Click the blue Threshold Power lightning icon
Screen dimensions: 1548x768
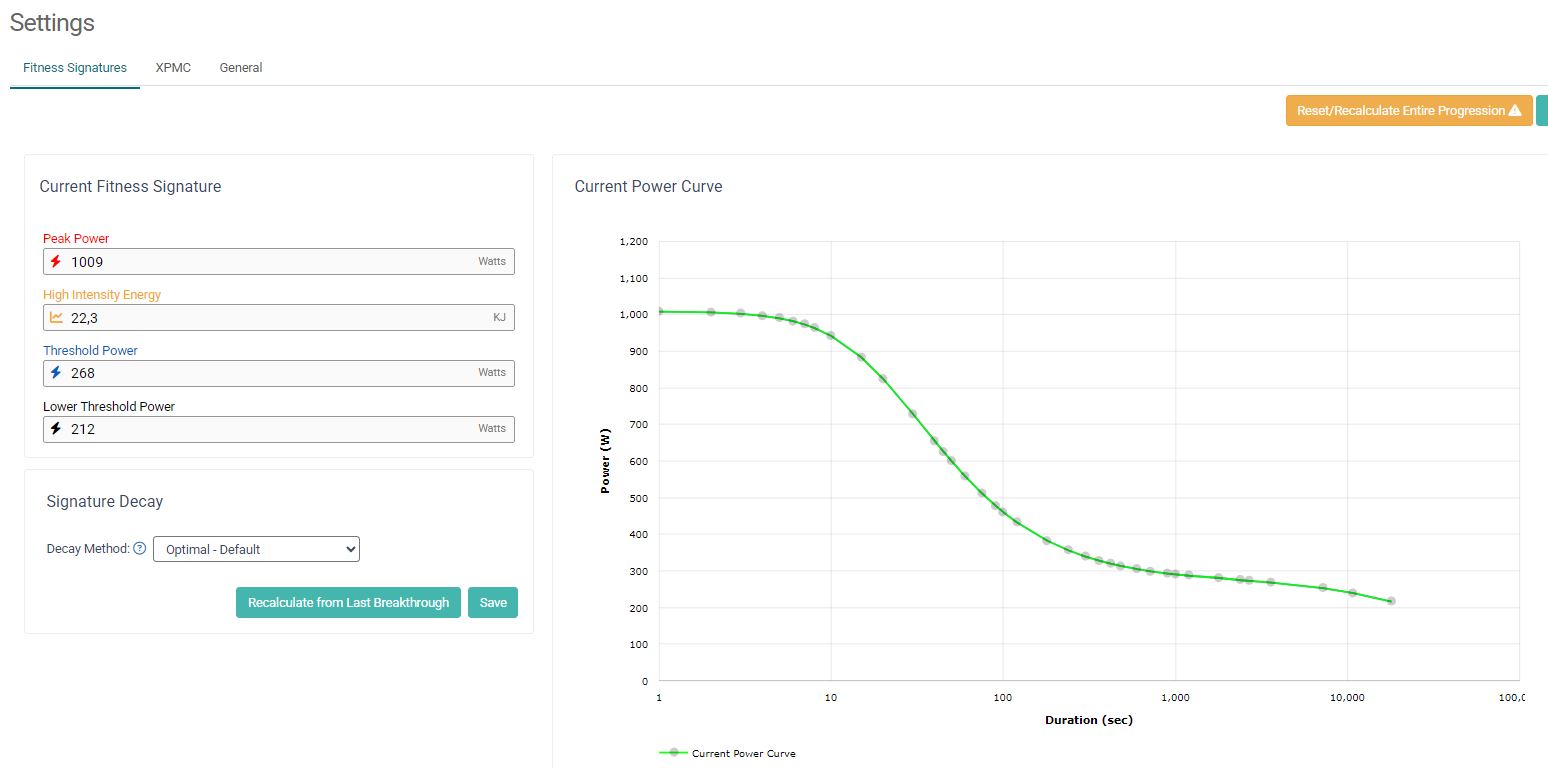[x=56, y=373]
